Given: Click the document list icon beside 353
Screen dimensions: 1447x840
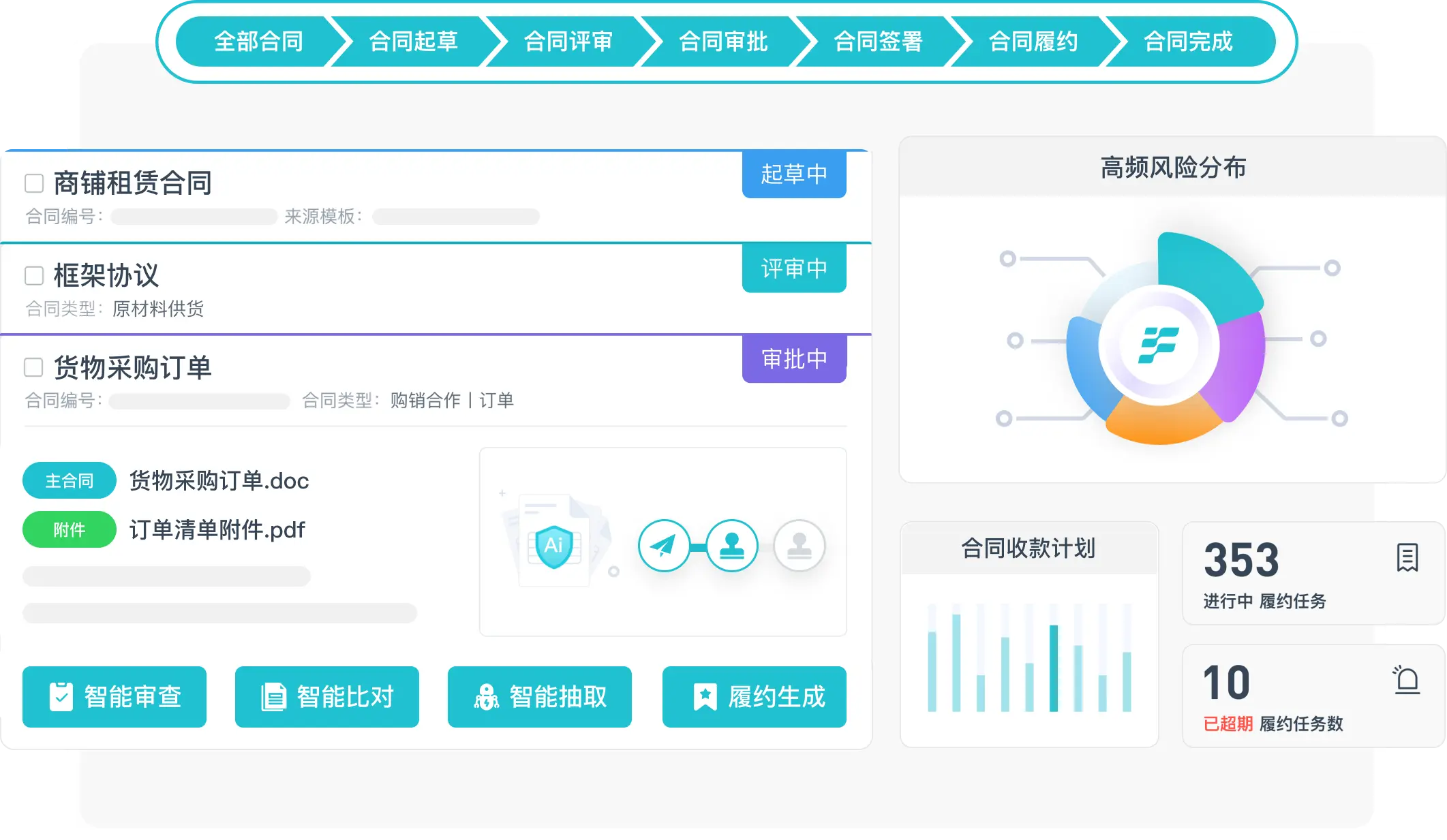Looking at the screenshot, I should 1407,558.
